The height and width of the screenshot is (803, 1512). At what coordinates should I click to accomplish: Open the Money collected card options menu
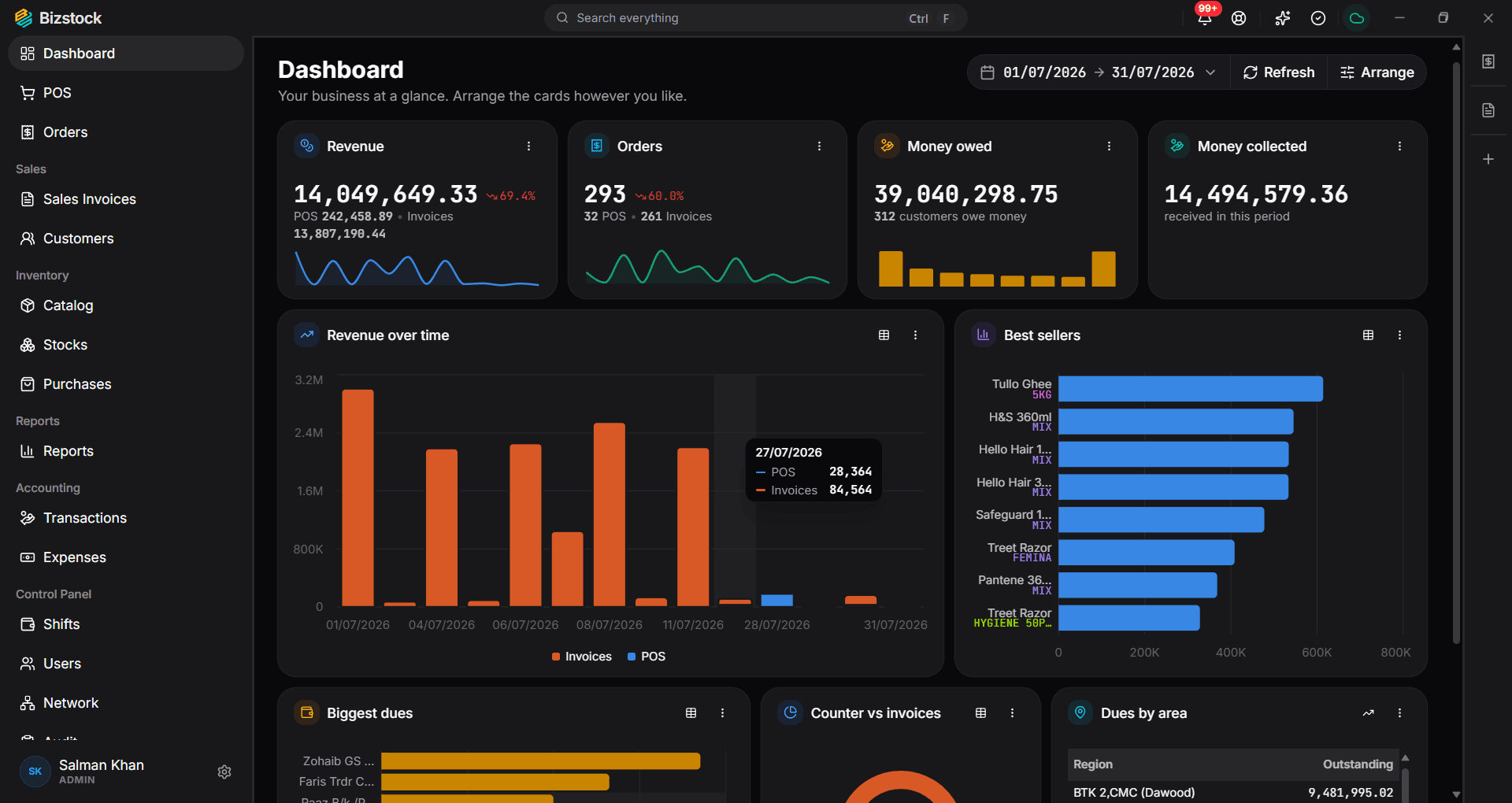coord(1399,146)
